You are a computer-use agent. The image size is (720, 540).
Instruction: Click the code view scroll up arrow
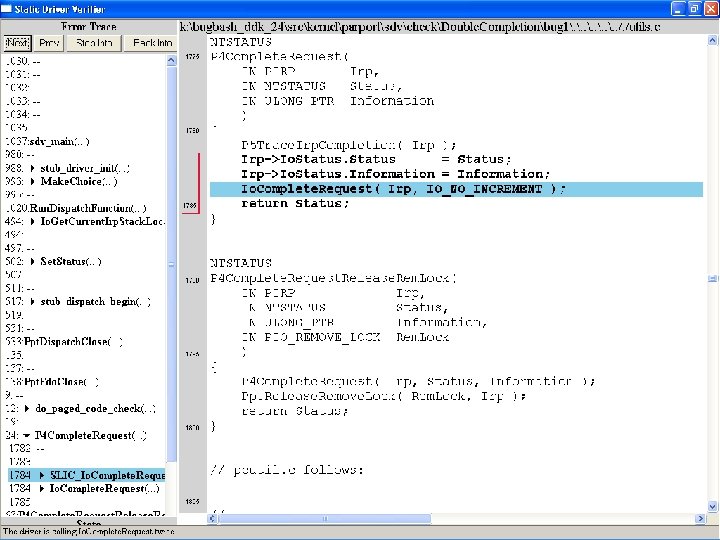713,40
